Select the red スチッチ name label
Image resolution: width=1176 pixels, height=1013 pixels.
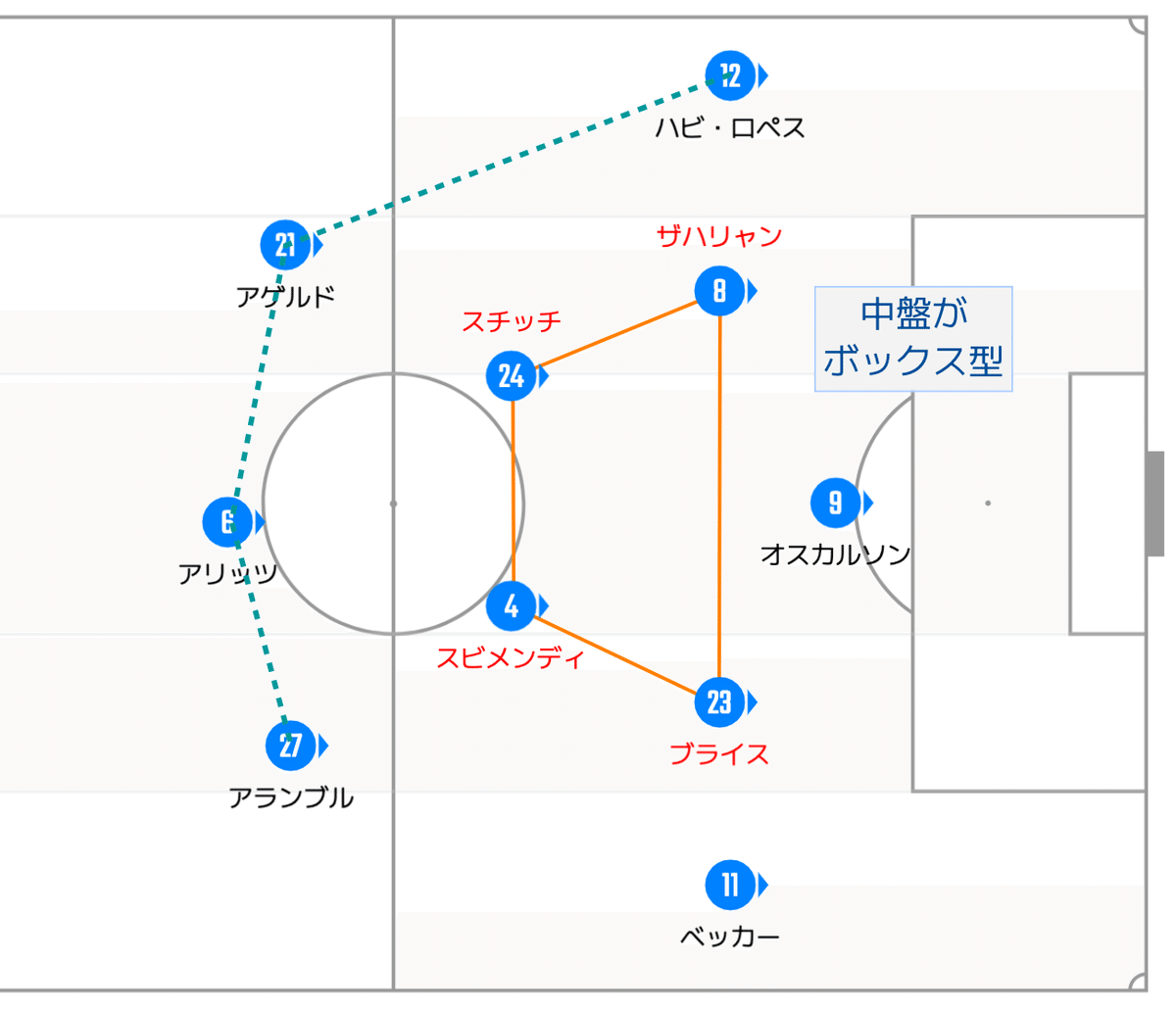(512, 321)
